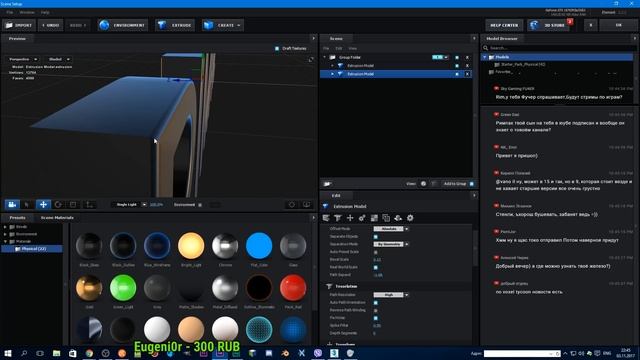This screenshot has height=360, width=640.
Task: Switch to the Presets tab
Action: [x=18, y=218]
